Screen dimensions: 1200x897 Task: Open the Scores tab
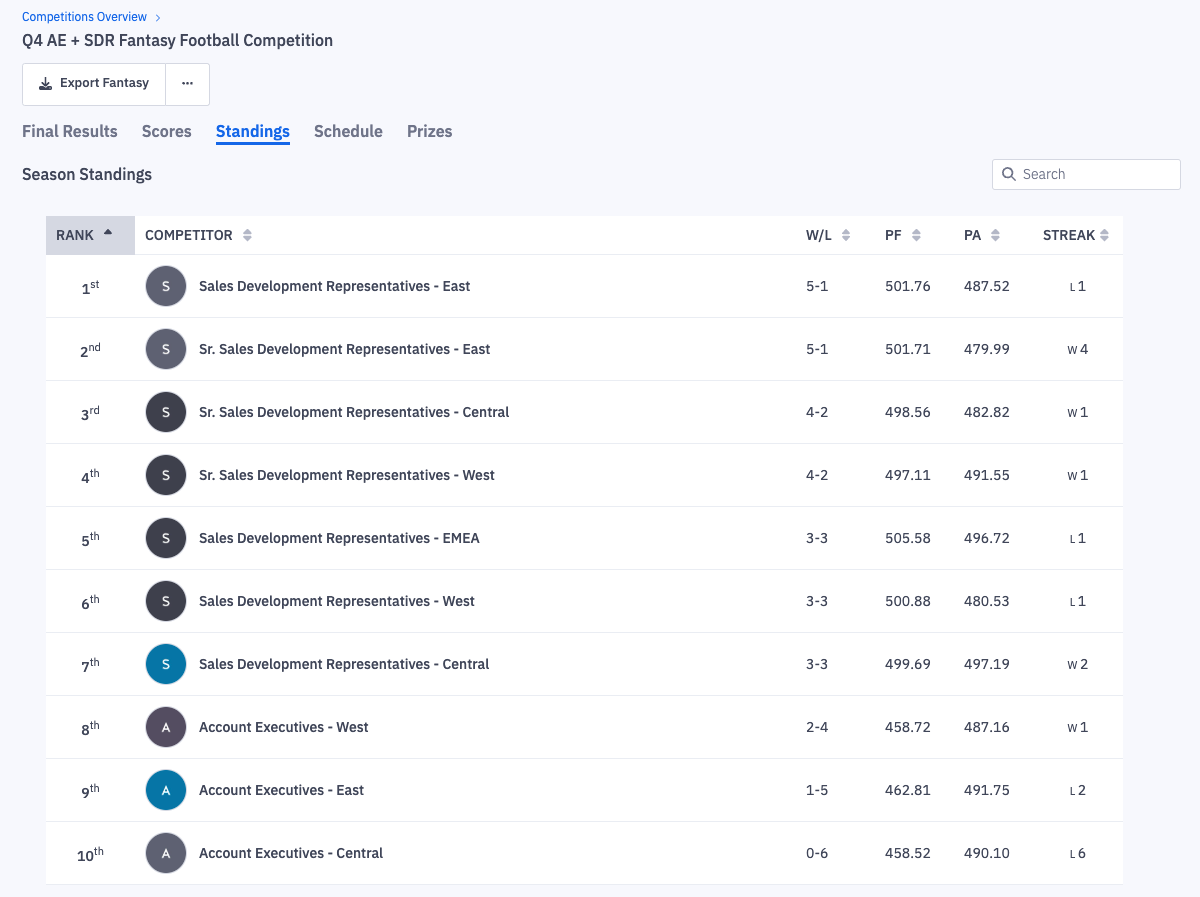(166, 131)
